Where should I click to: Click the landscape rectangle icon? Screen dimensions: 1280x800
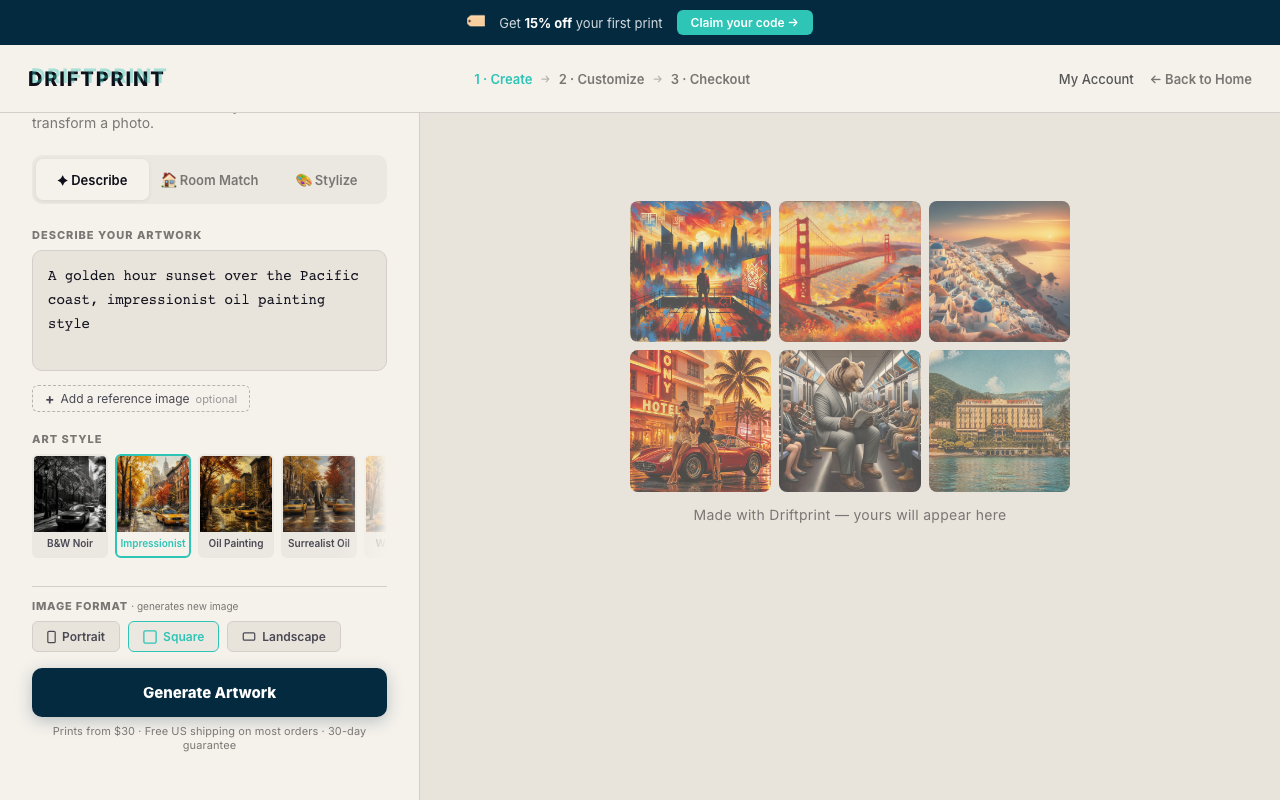click(249, 637)
